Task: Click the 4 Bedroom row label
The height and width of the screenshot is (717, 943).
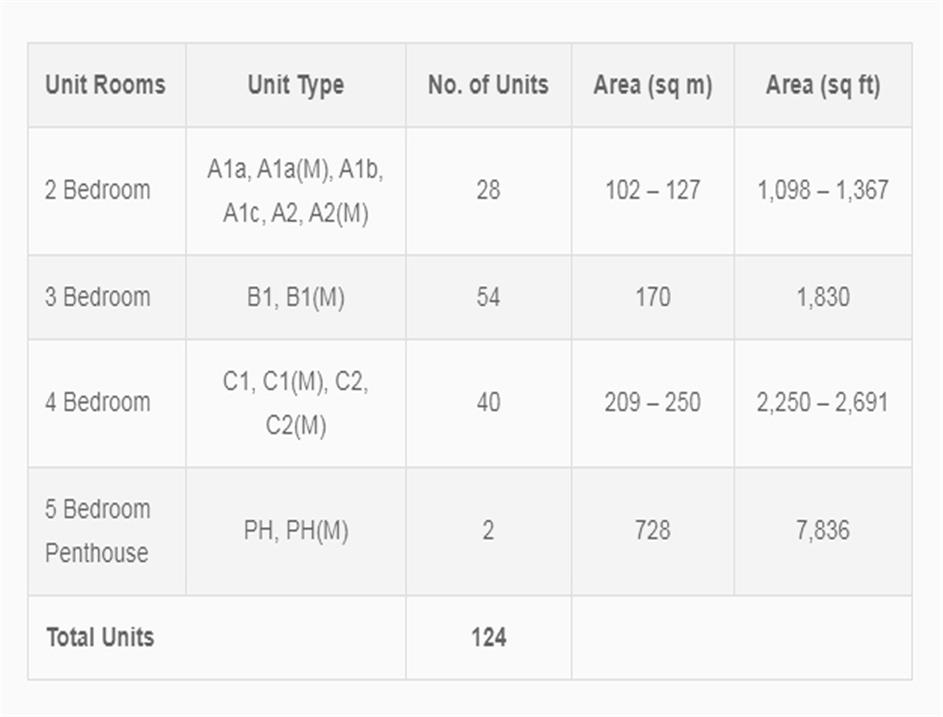Action: pos(97,402)
